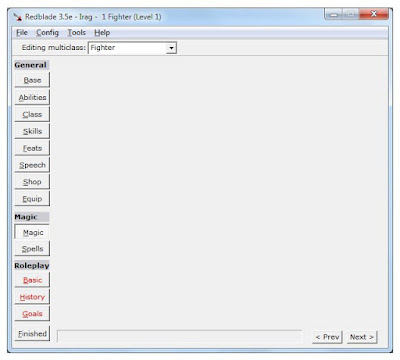Go to the Base section
This screenshot has height=360, width=400.
point(32,80)
